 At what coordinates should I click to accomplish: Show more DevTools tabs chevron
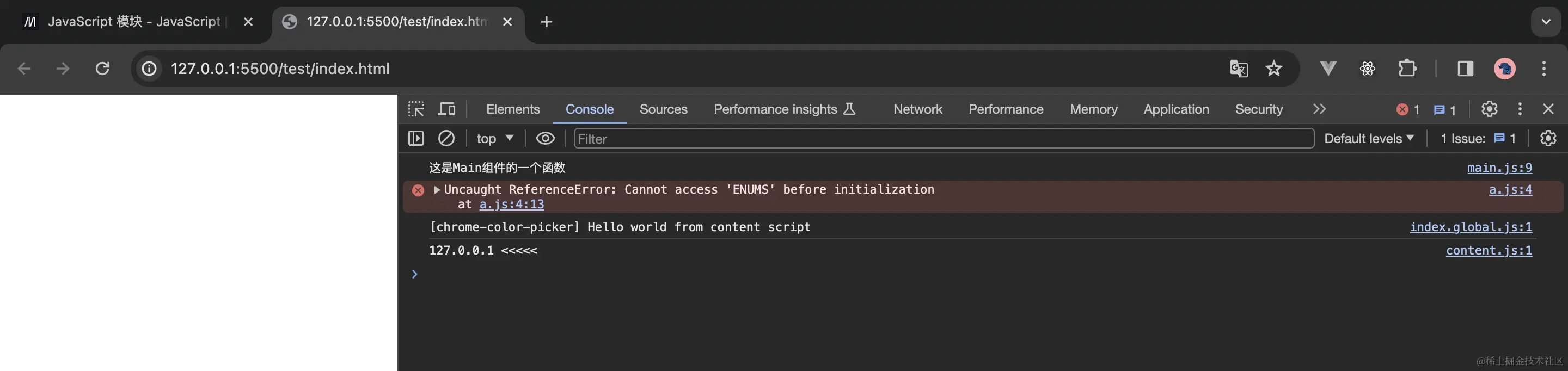1319,109
